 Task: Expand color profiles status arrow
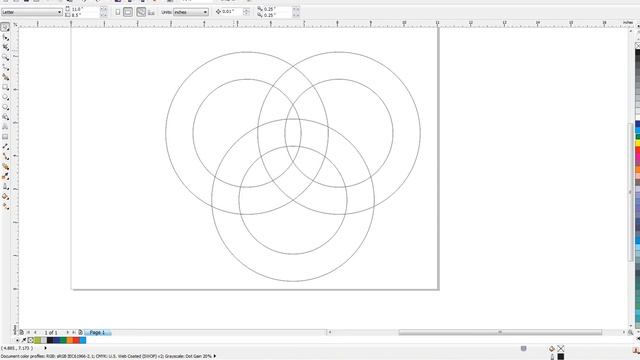point(215,356)
